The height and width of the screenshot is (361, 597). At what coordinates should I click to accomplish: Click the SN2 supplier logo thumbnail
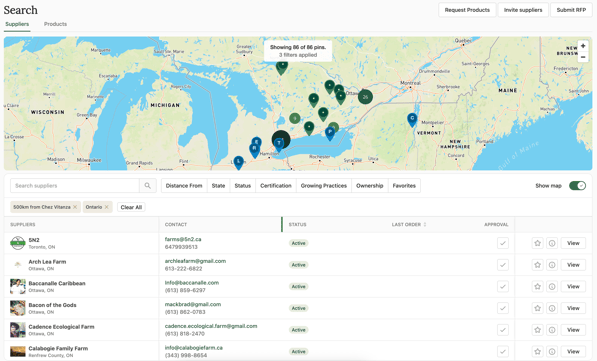point(18,243)
